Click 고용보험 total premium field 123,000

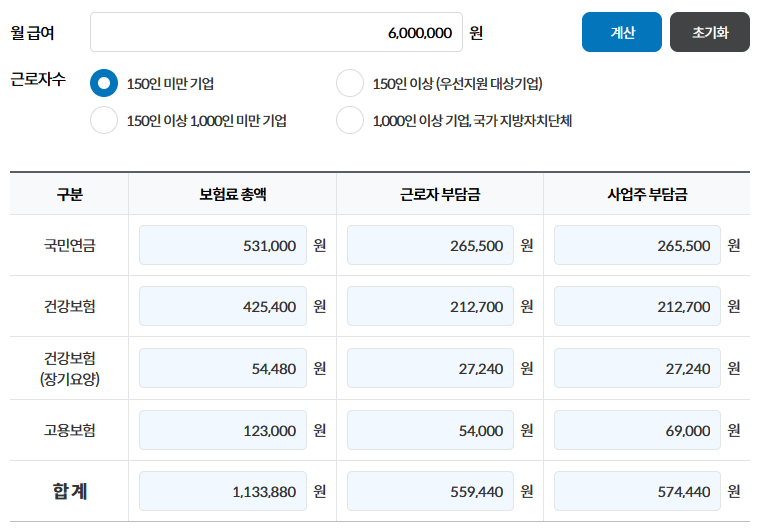223,430
